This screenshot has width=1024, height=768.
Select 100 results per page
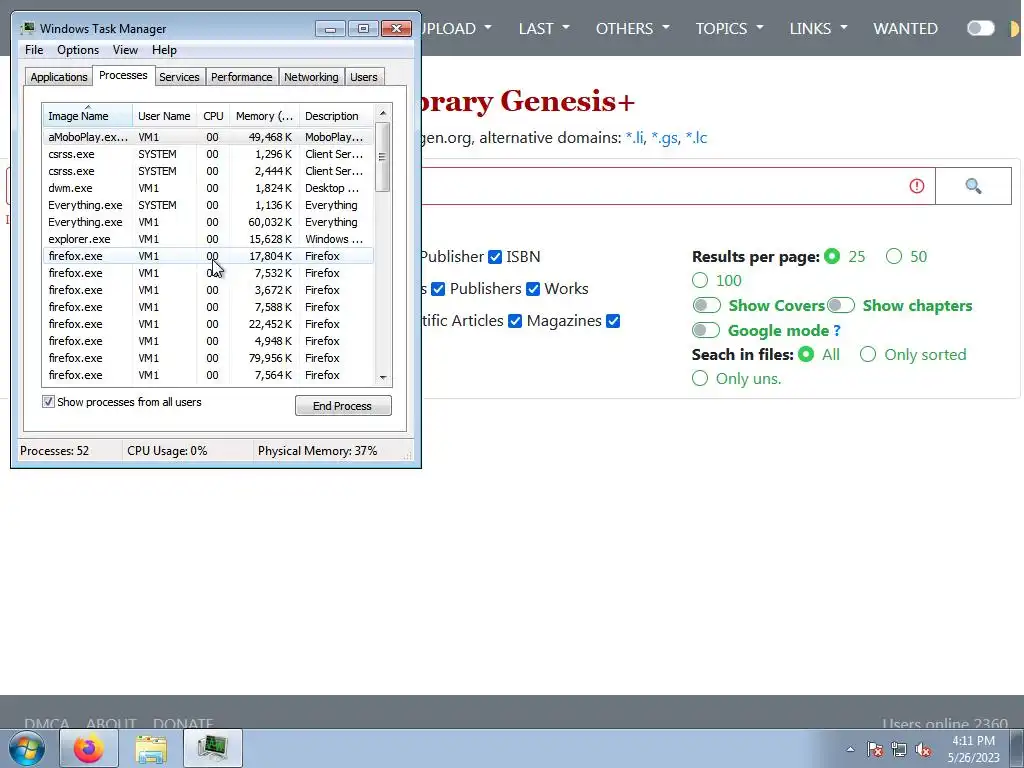point(700,280)
